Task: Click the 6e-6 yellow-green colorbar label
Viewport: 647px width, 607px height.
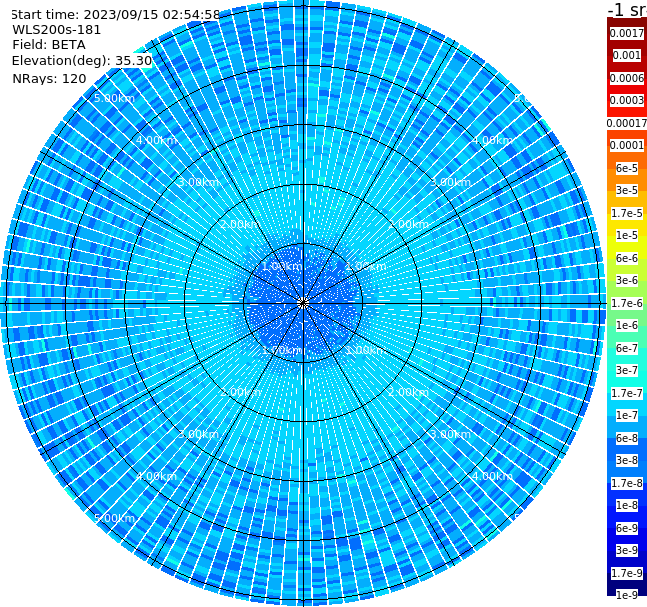Action: tap(627, 258)
